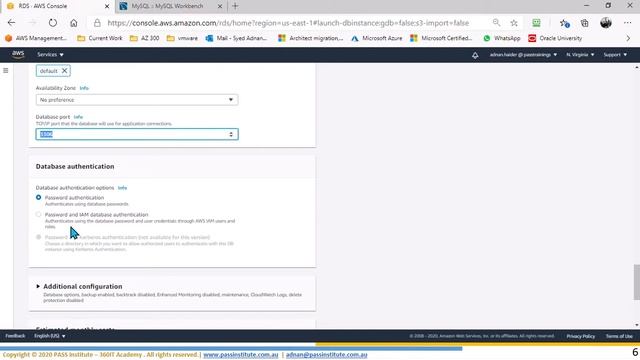This screenshot has height=360, width=640.
Task: Open the Mail - Syed Adnan bookmark
Action: (x=237, y=38)
